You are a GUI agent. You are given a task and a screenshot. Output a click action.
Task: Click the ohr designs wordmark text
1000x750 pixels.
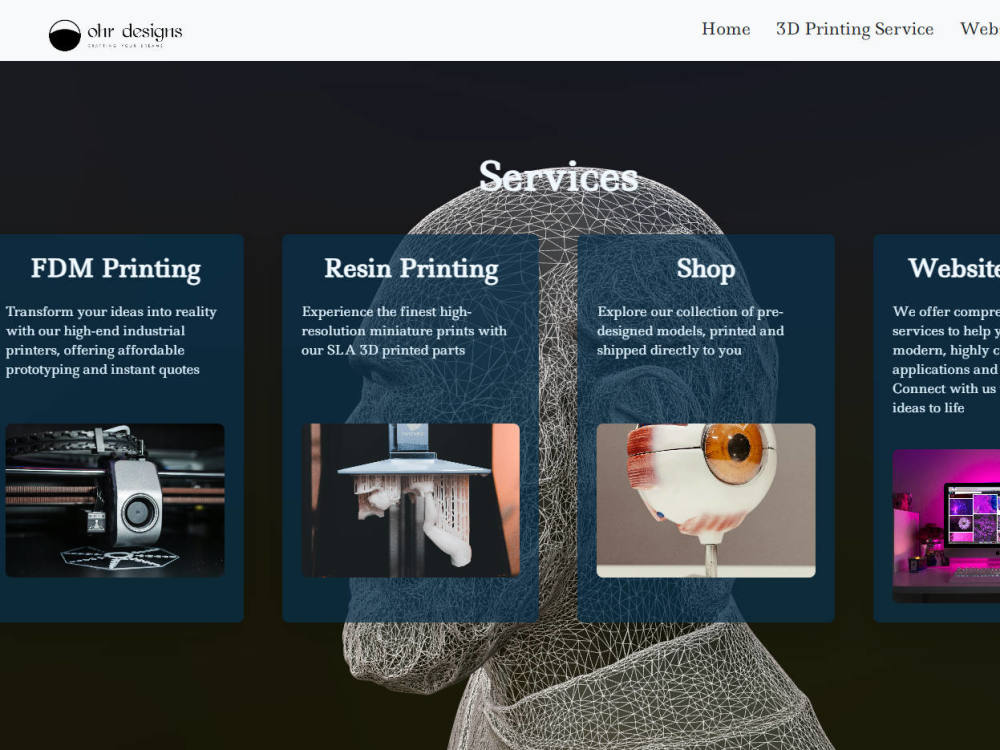[135, 33]
